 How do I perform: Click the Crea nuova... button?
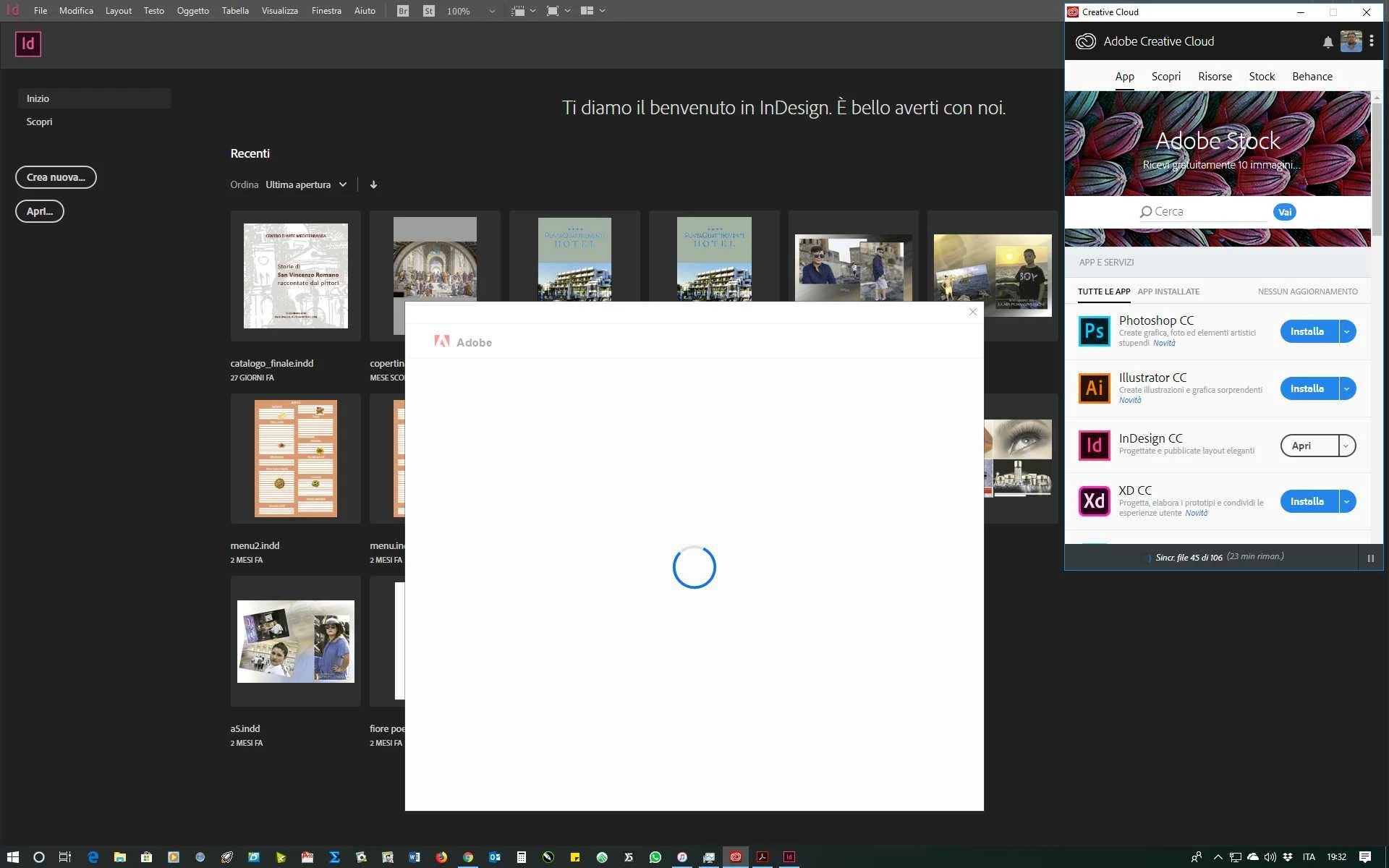(x=56, y=177)
